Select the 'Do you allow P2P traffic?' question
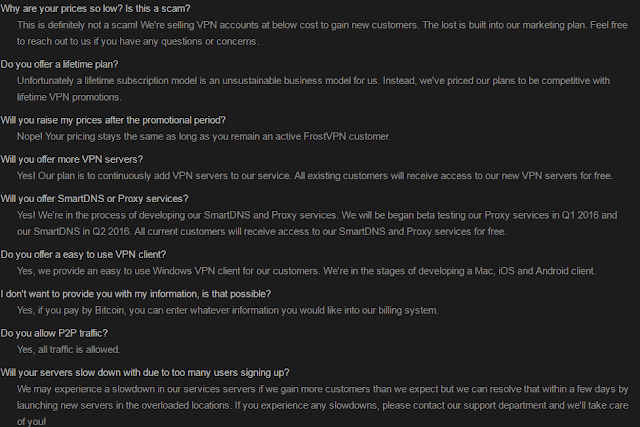 pyautogui.click(x=54, y=334)
